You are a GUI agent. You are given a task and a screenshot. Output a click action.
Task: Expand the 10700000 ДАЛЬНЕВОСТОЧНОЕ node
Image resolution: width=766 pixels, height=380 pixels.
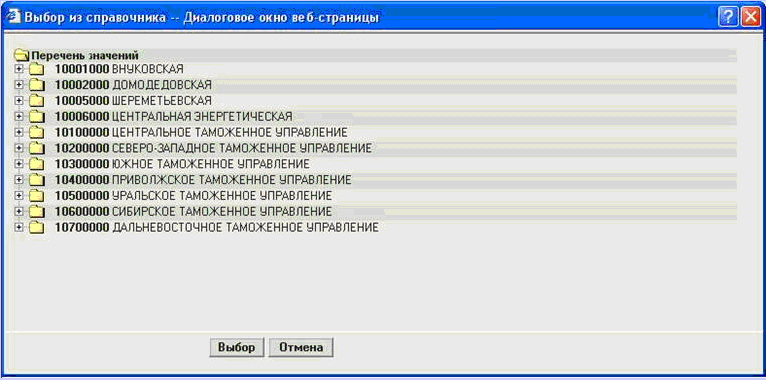point(19,228)
